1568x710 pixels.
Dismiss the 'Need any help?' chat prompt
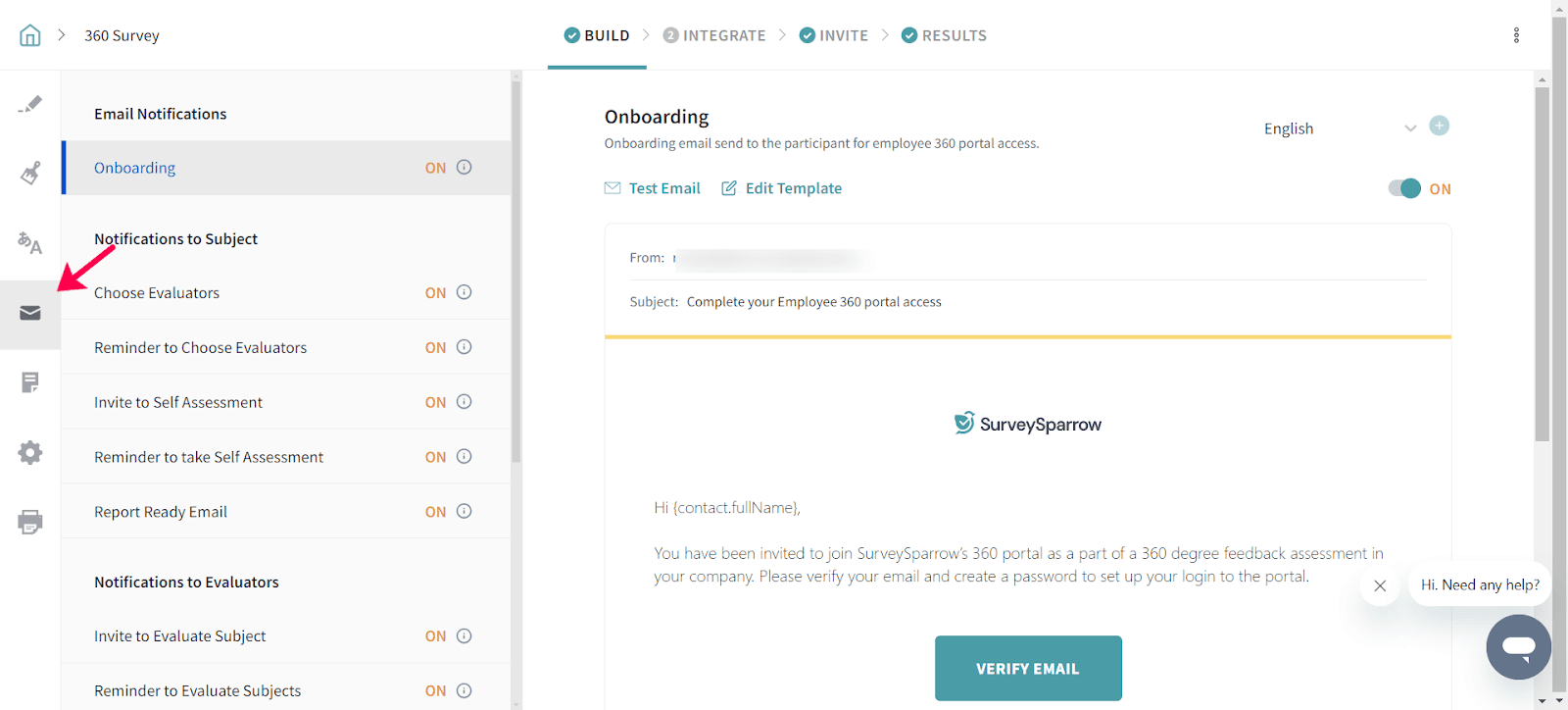(x=1380, y=585)
